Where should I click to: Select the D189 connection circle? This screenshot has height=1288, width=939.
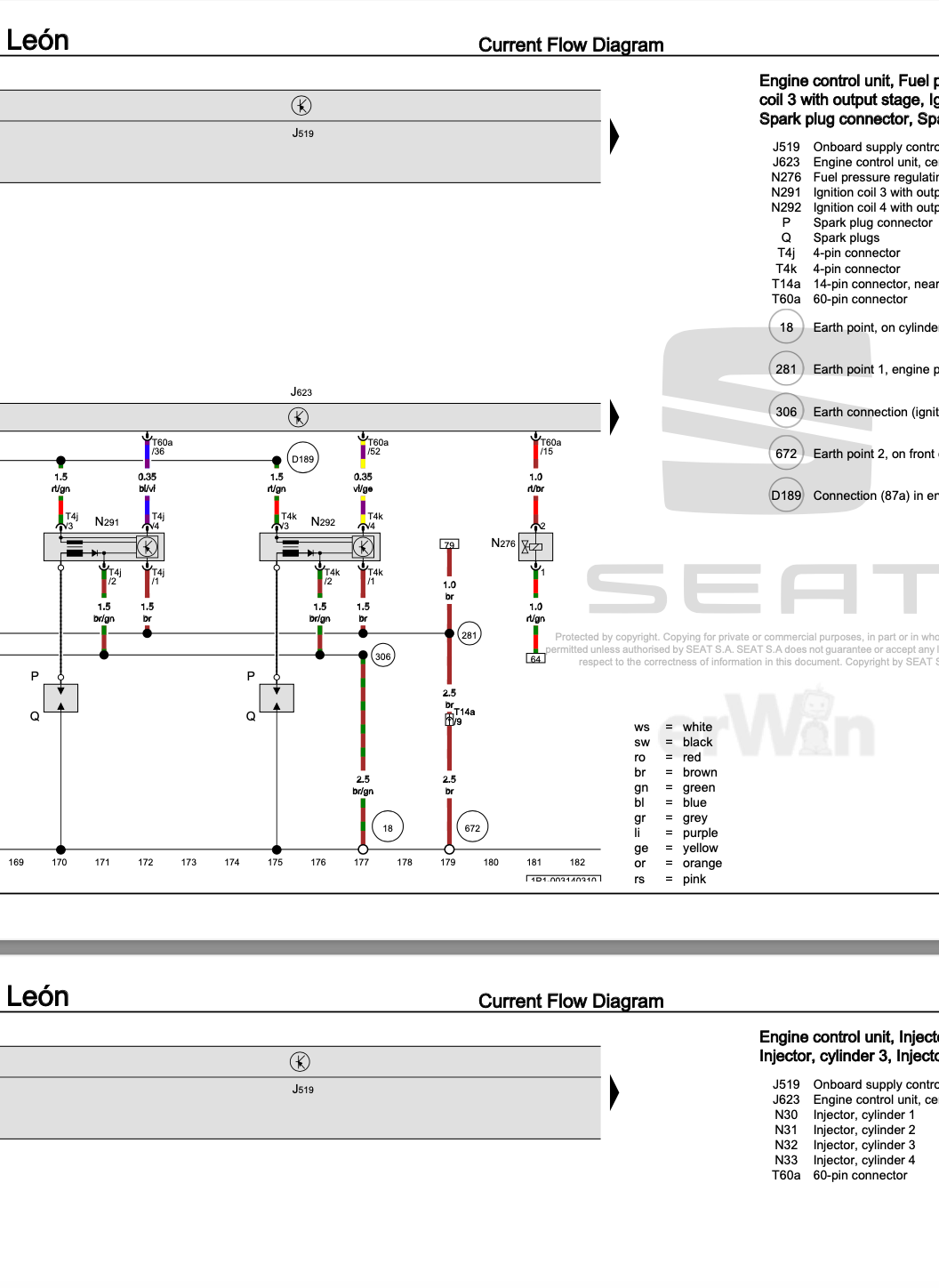tap(303, 459)
